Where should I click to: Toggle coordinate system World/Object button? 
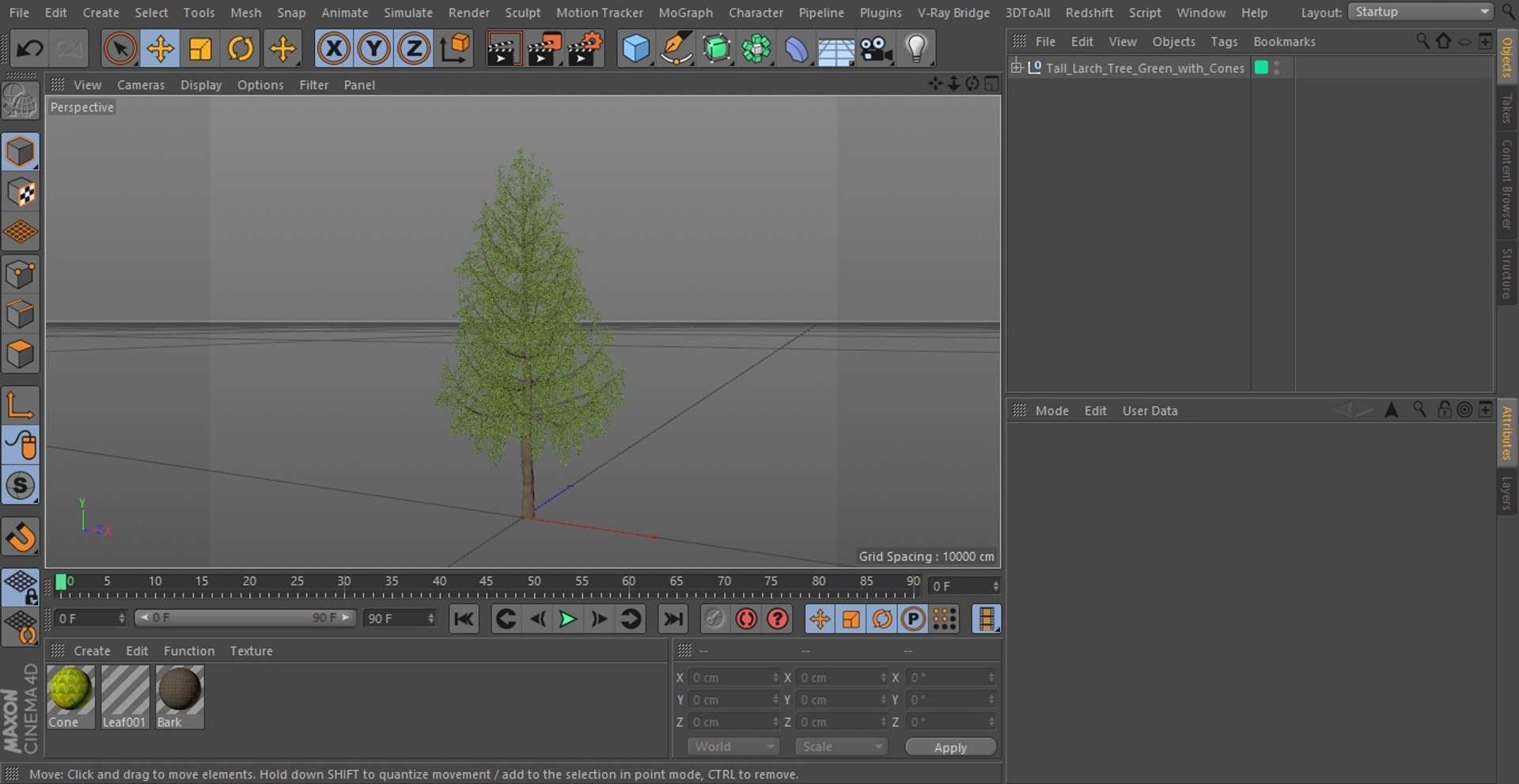tap(455, 49)
